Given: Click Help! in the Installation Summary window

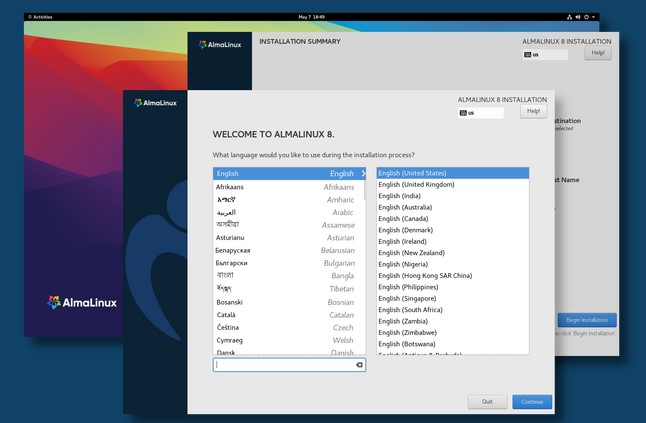Looking at the screenshot, I should pos(598,53).
